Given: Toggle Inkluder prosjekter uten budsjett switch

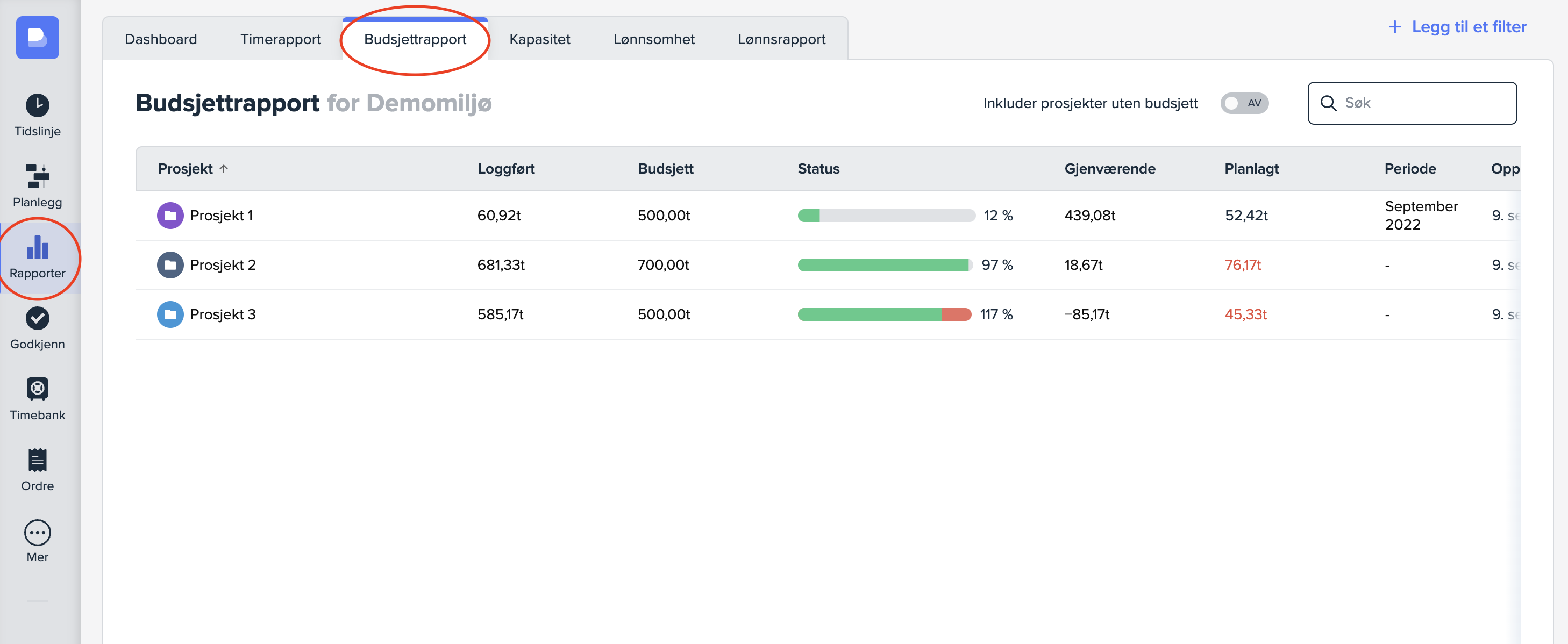Looking at the screenshot, I should pos(1244,103).
